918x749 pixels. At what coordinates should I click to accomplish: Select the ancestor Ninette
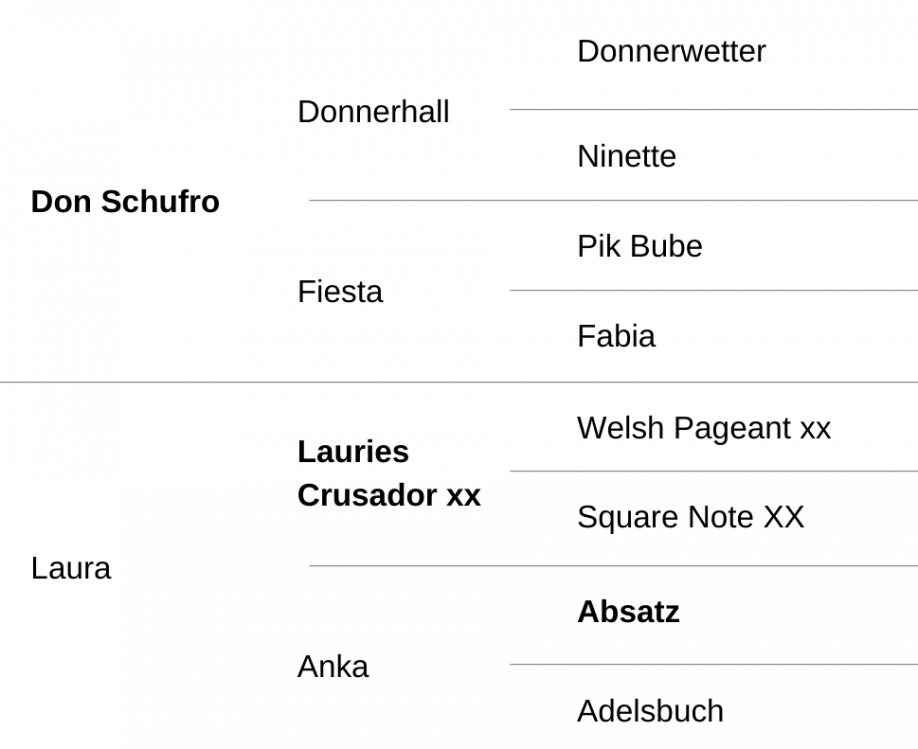tap(627, 156)
